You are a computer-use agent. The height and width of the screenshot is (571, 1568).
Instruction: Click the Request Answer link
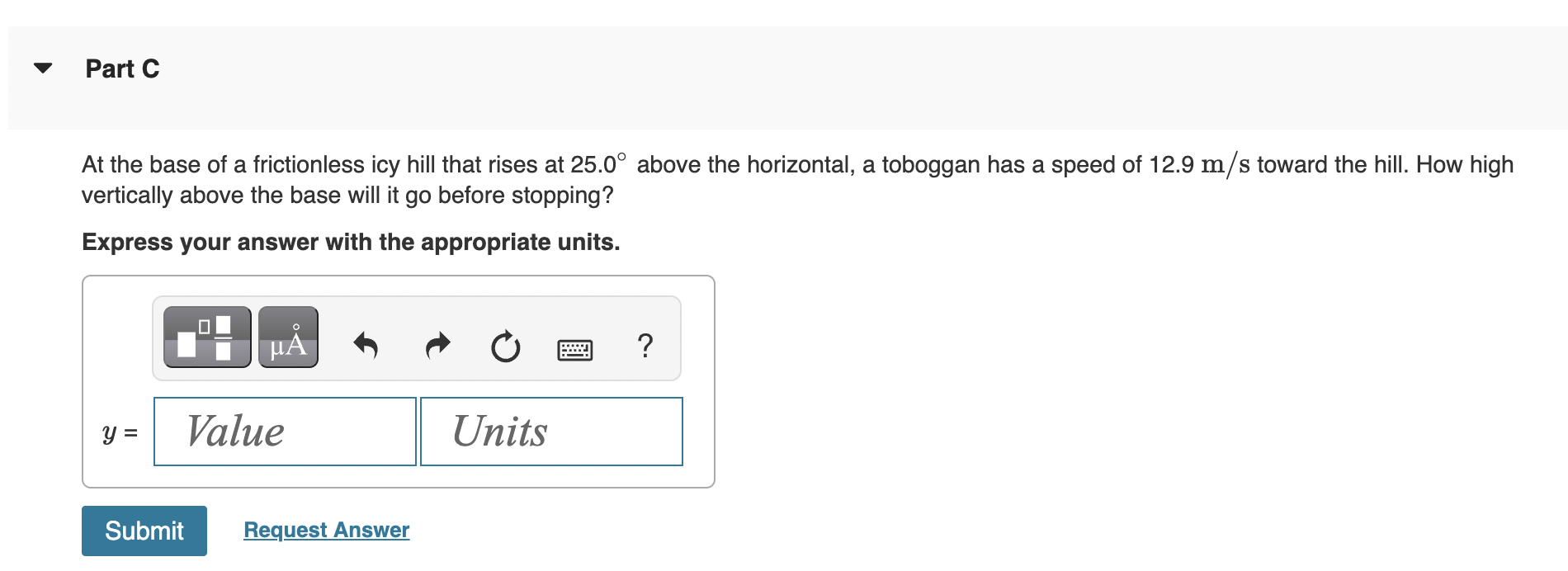325,530
